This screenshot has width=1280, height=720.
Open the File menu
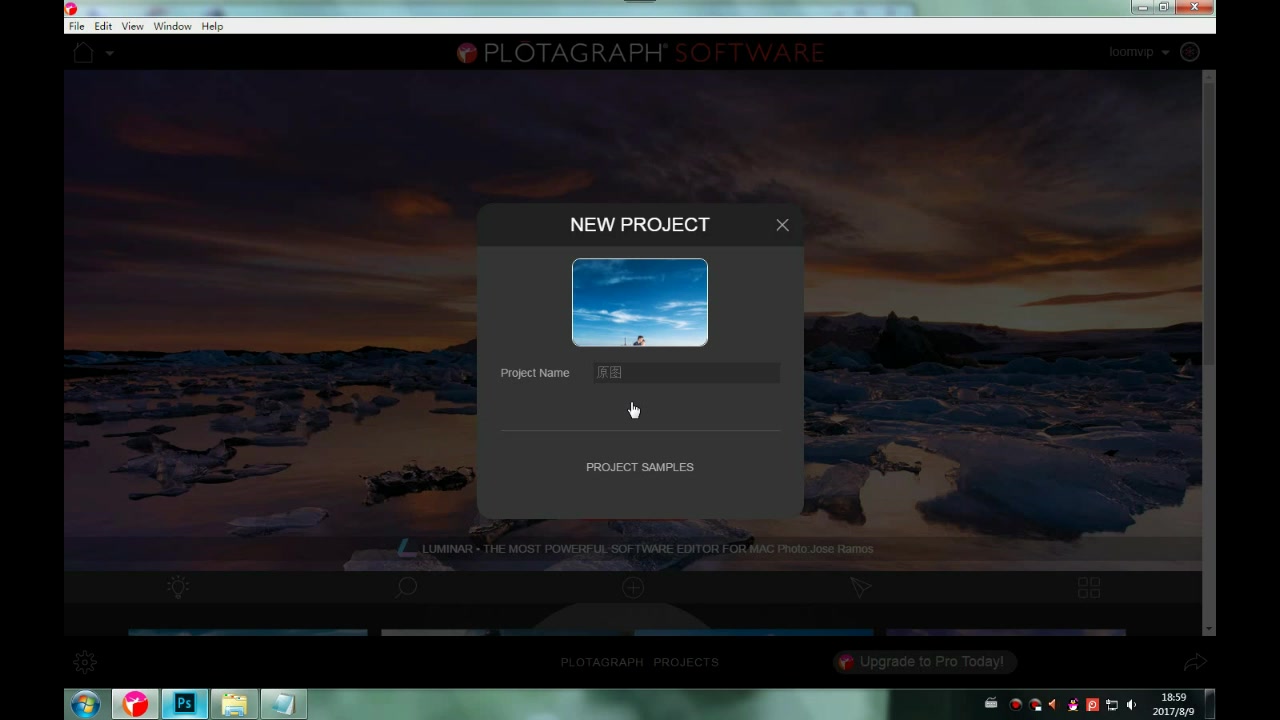click(x=77, y=26)
